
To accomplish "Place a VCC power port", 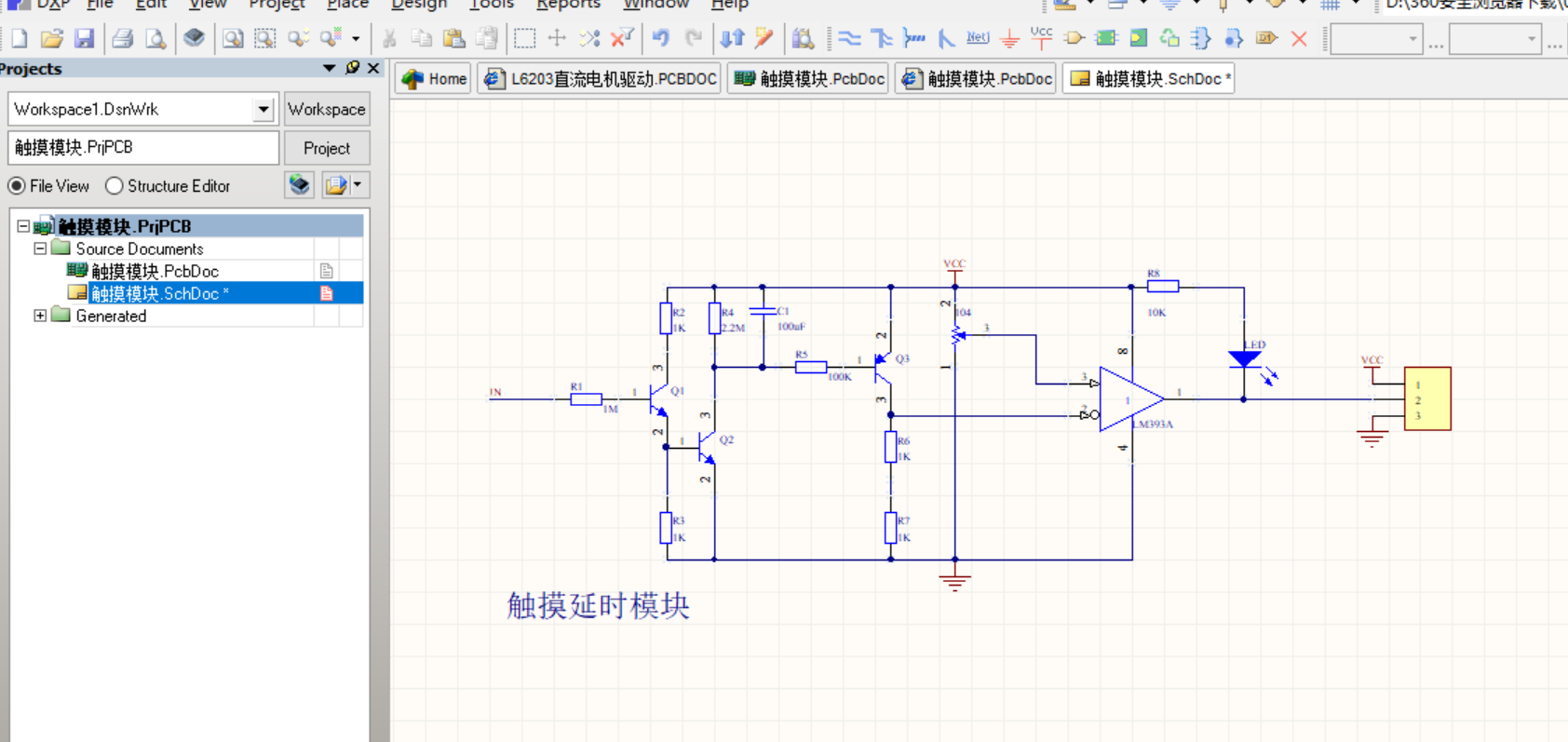I will click(1041, 38).
